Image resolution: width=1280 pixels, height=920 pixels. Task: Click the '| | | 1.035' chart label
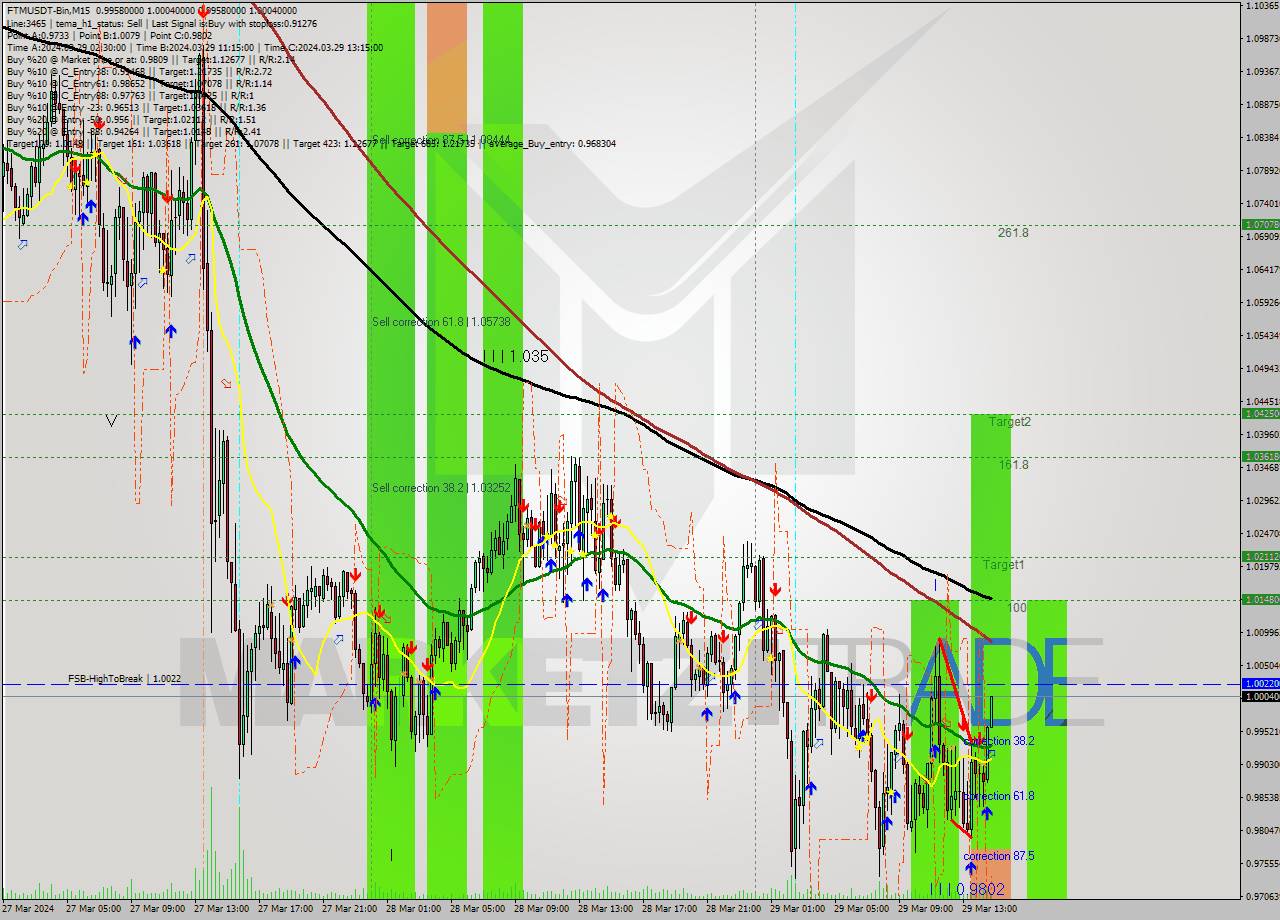516,356
